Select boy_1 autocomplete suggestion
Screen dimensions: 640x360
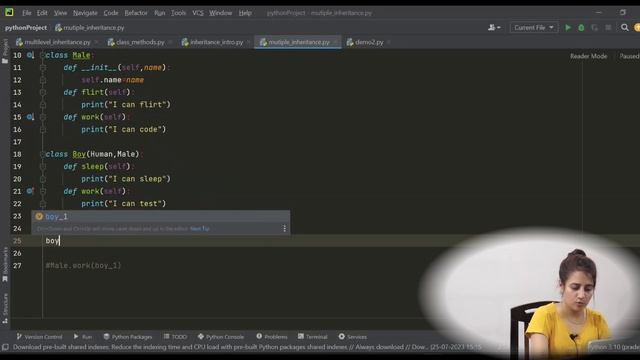coord(161,216)
